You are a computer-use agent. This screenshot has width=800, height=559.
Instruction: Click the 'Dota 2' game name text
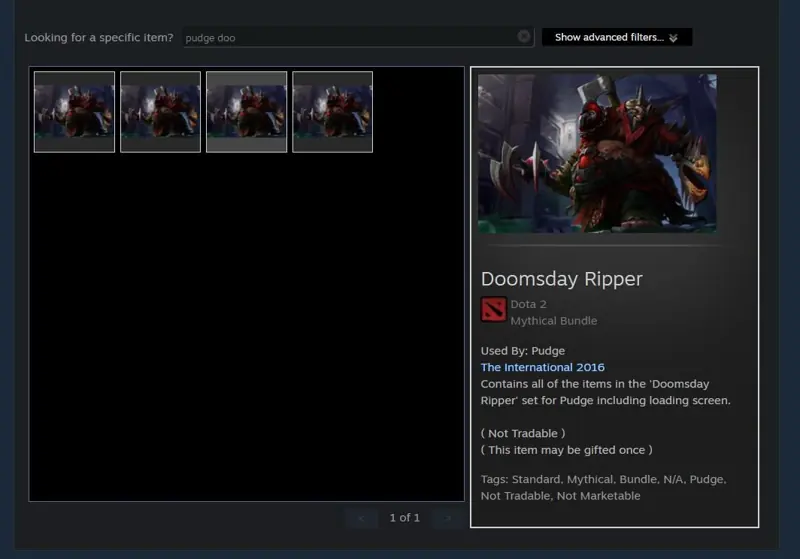[528, 304]
